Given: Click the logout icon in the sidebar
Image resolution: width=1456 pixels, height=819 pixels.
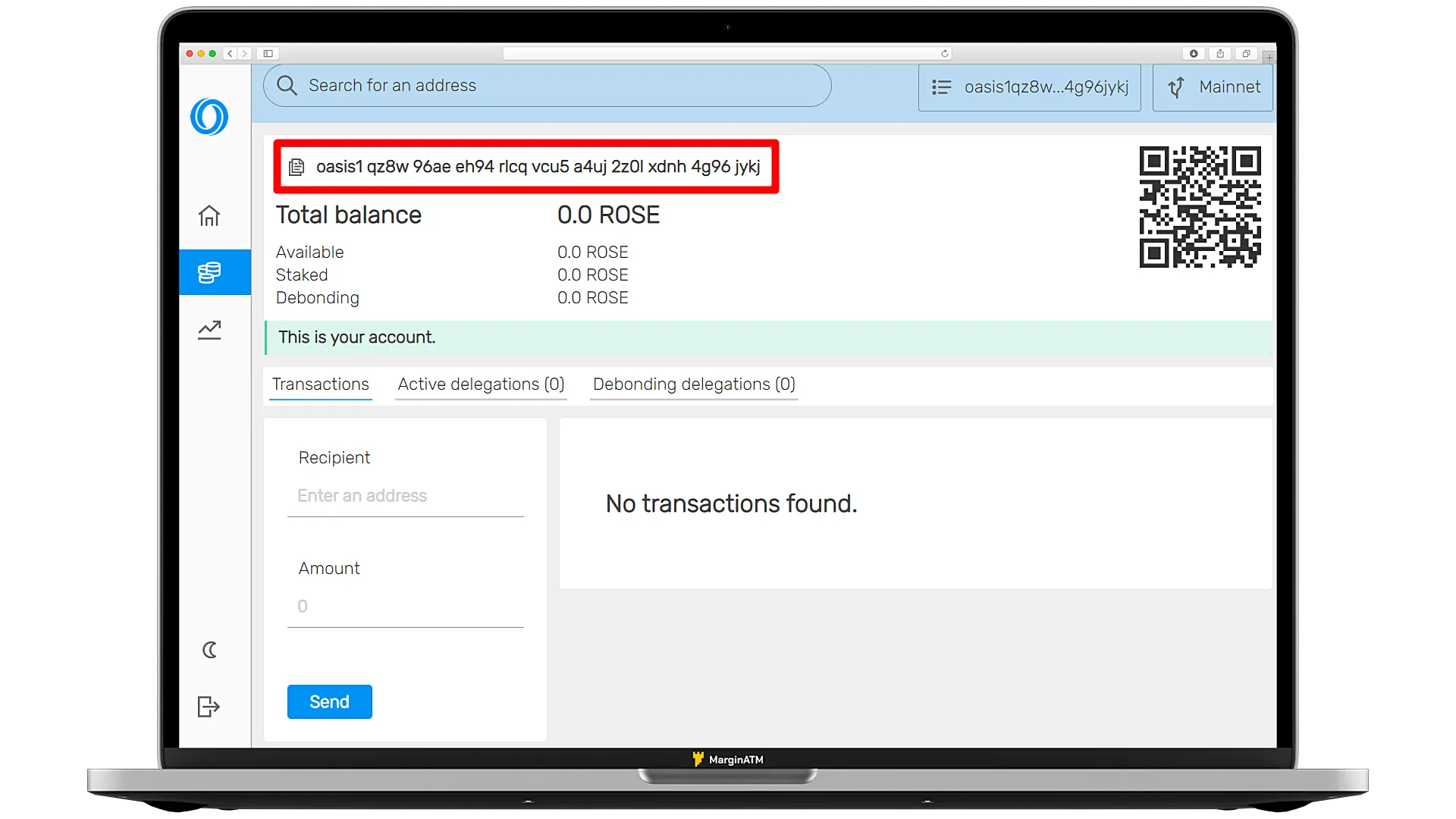Looking at the screenshot, I should [209, 707].
